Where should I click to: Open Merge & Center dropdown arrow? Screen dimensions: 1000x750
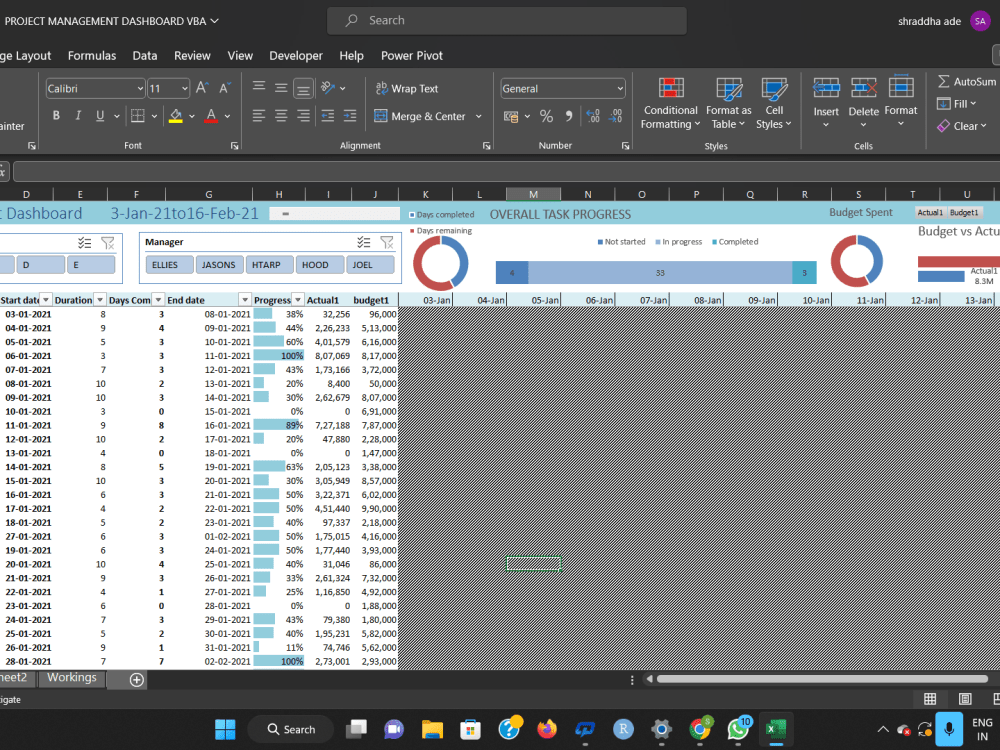click(x=478, y=116)
